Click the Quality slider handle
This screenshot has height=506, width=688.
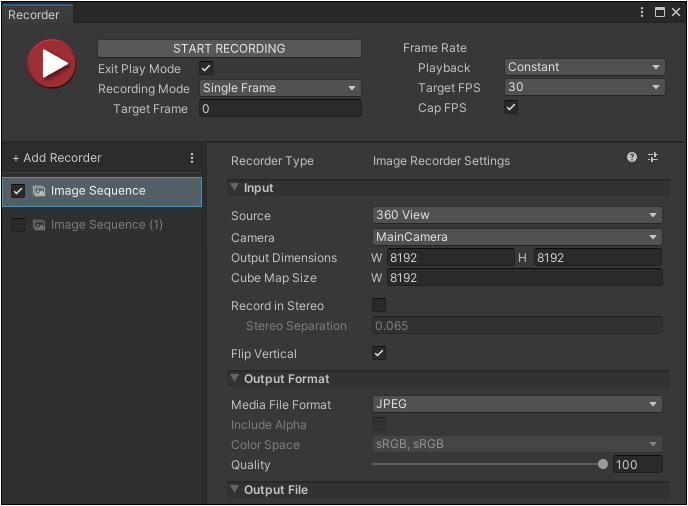pos(603,464)
